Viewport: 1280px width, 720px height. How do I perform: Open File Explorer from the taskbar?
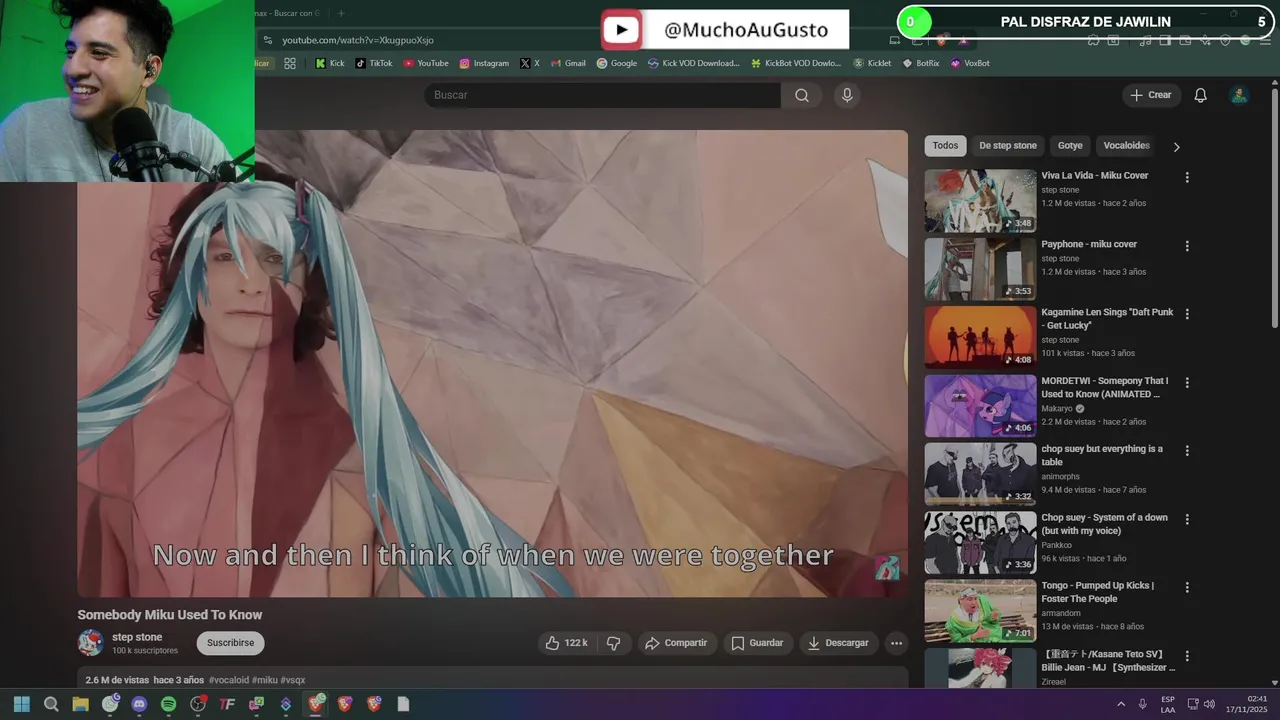click(80, 704)
